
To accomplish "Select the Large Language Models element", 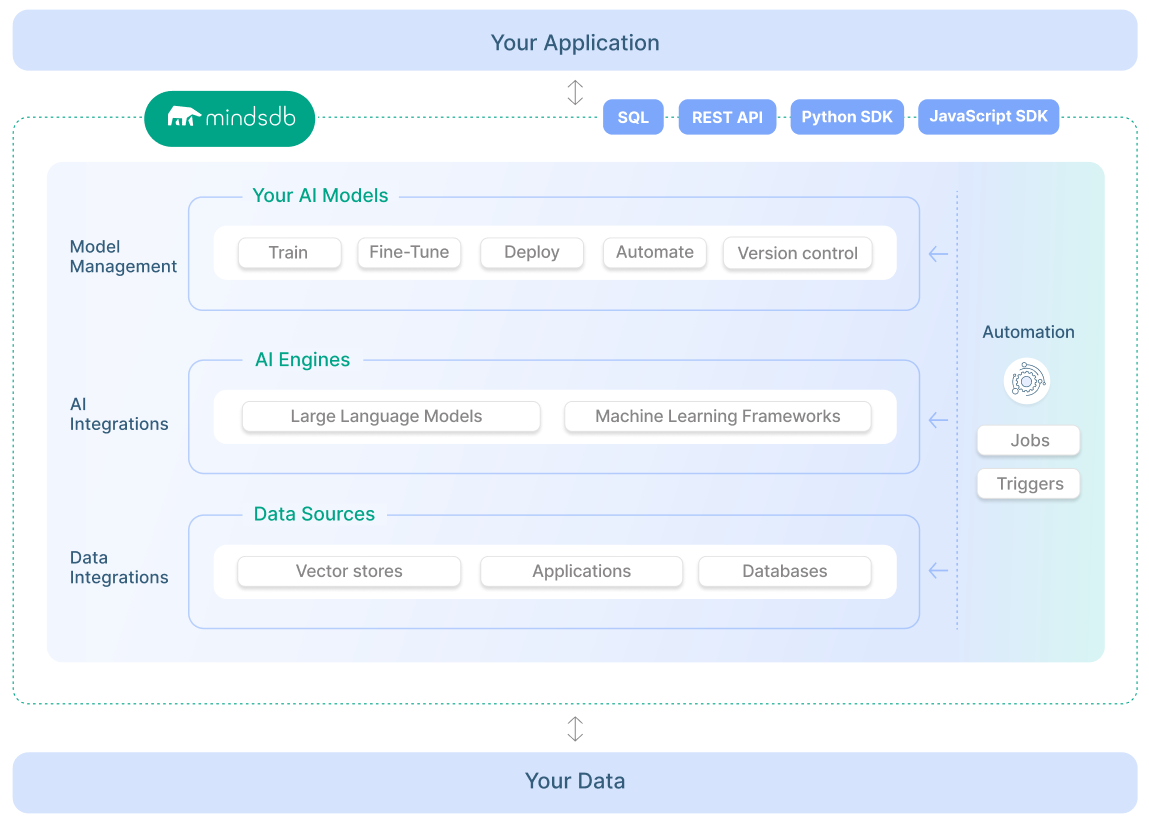I will pos(390,416).
